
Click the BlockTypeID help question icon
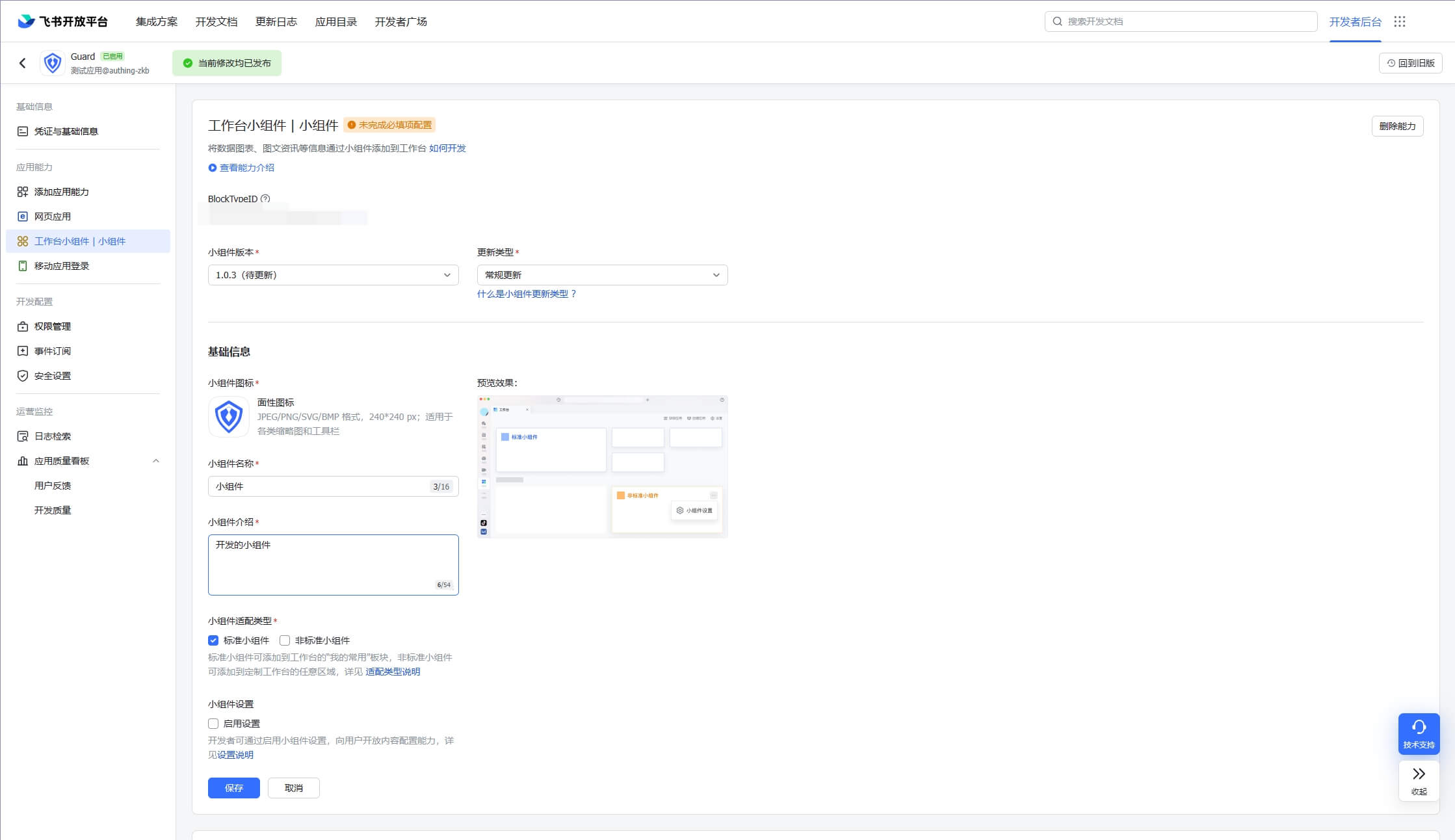(x=265, y=199)
